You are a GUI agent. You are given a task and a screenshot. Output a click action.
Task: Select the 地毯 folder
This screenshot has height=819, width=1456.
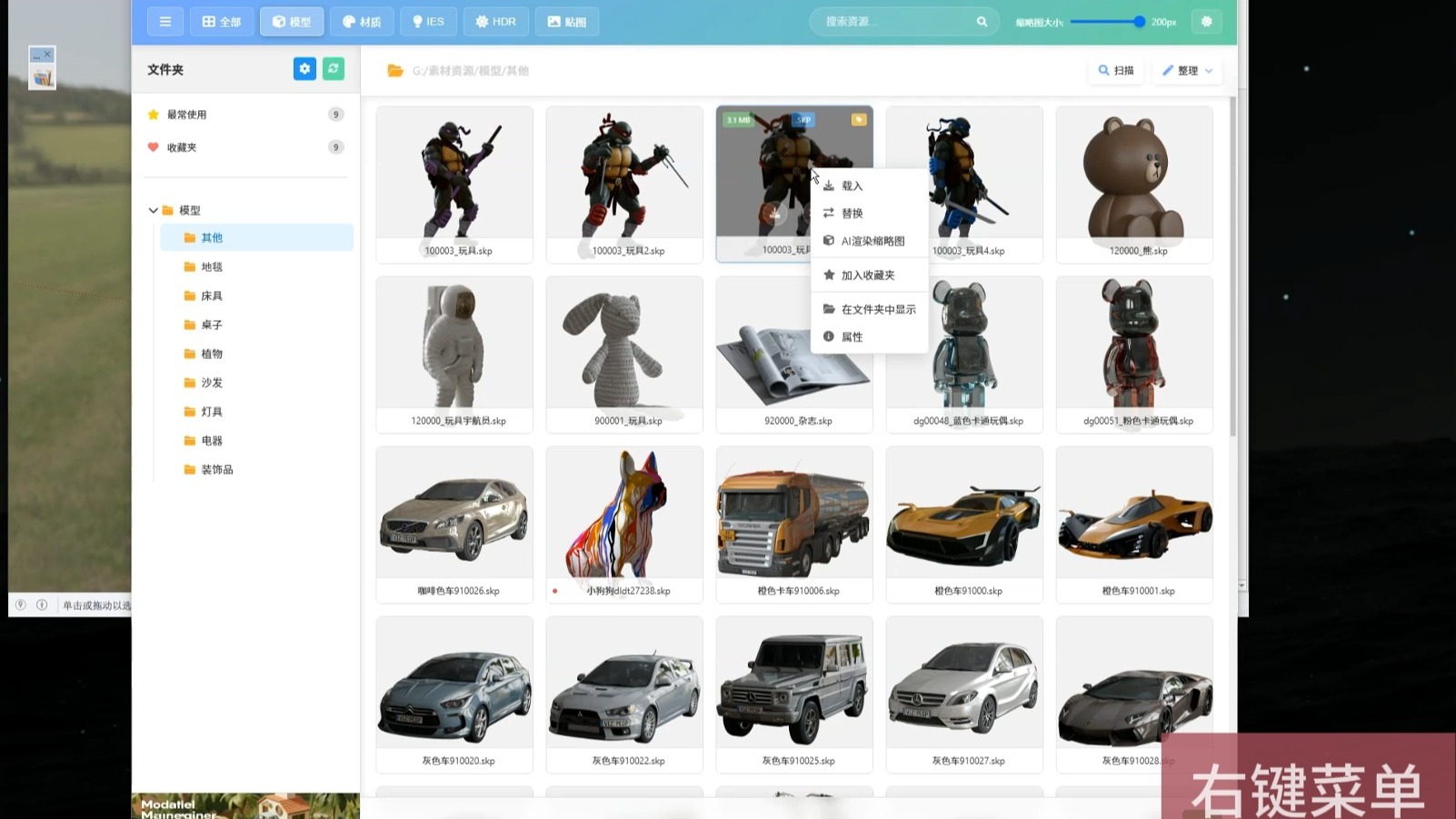pos(256,266)
